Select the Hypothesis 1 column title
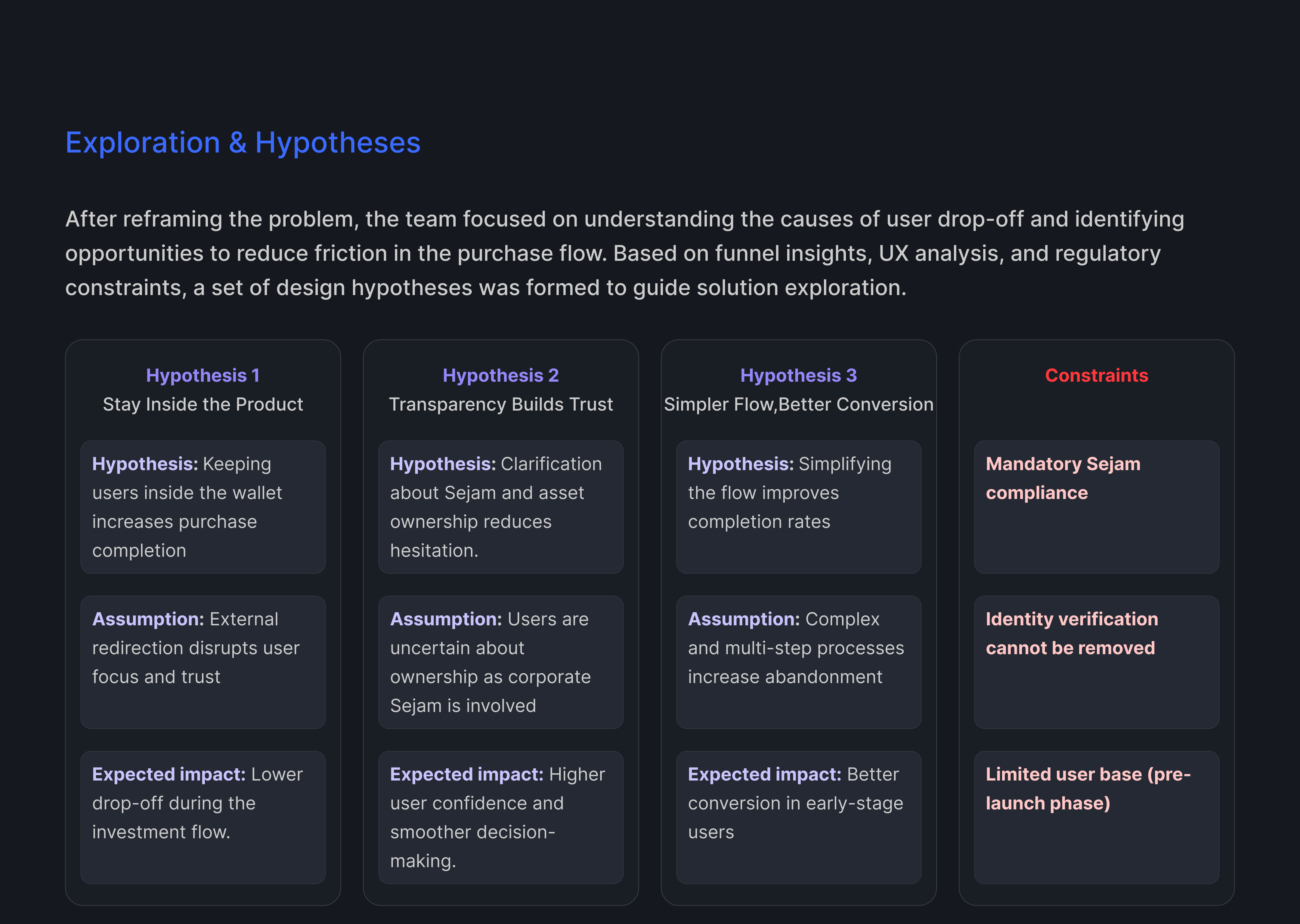Viewport: 1300px width, 924px height. tap(203, 375)
